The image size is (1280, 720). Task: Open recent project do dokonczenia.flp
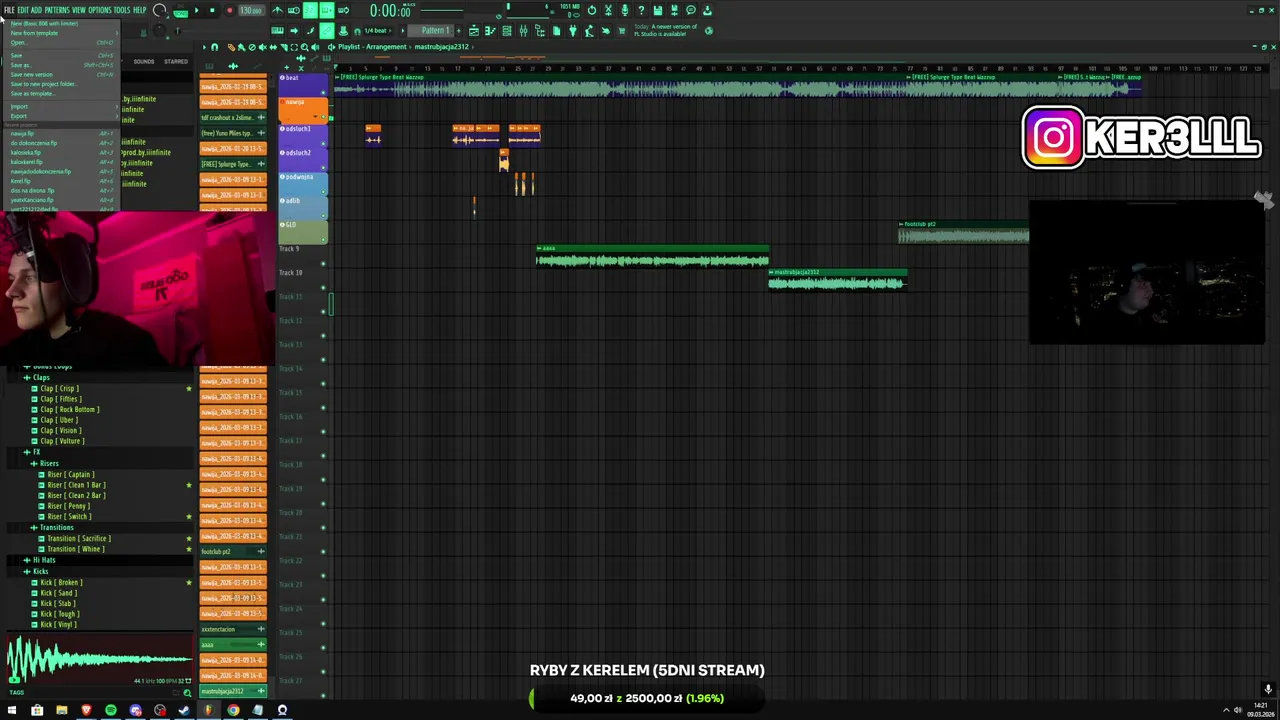click(62, 143)
